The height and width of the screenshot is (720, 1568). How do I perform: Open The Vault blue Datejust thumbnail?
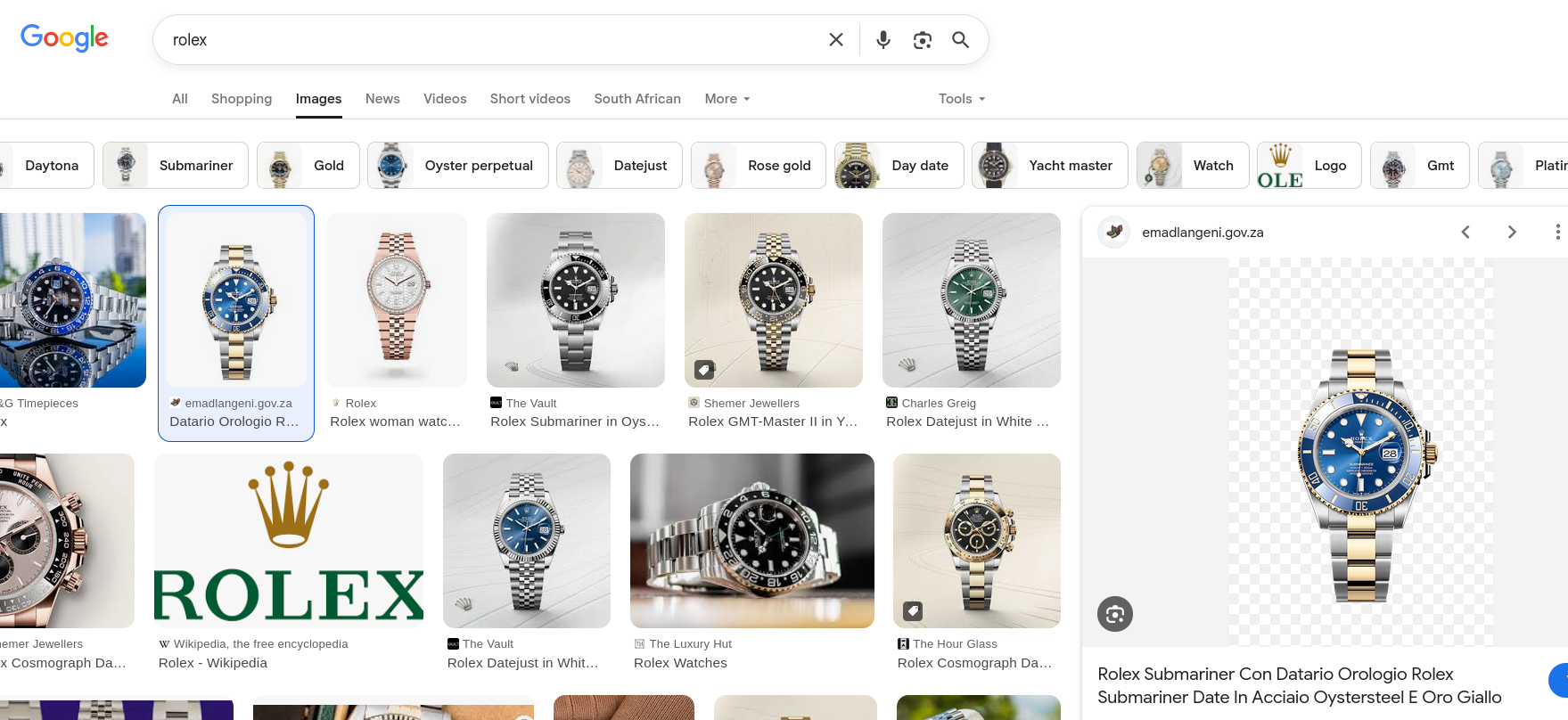pos(527,541)
